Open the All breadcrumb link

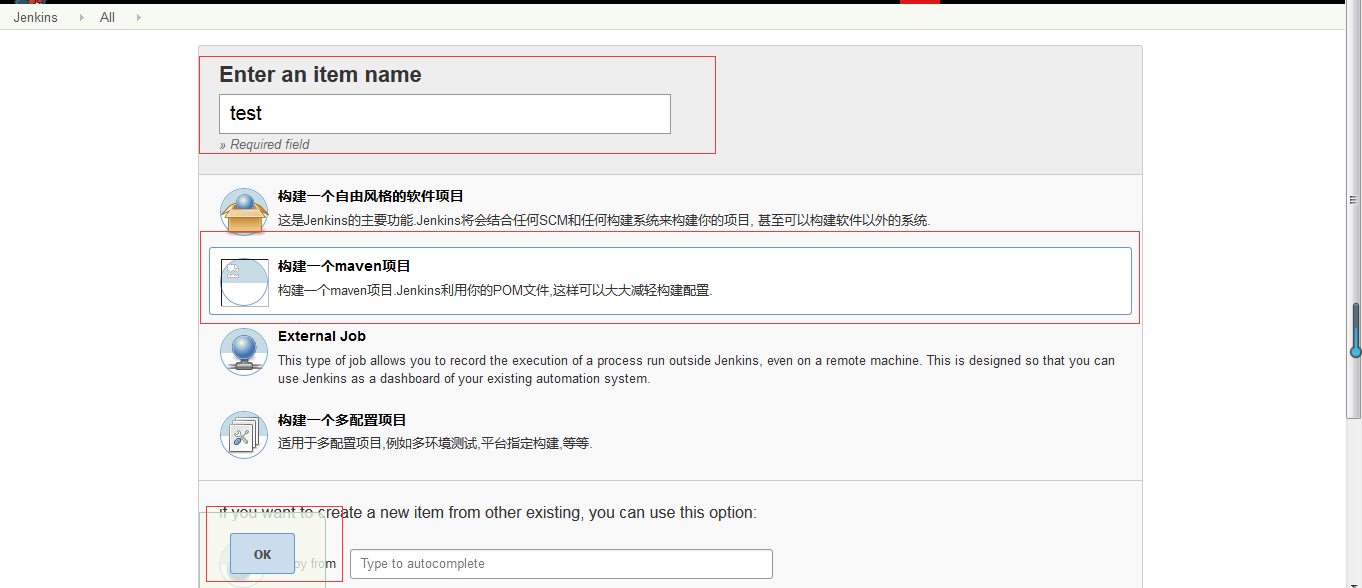click(x=107, y=17)
